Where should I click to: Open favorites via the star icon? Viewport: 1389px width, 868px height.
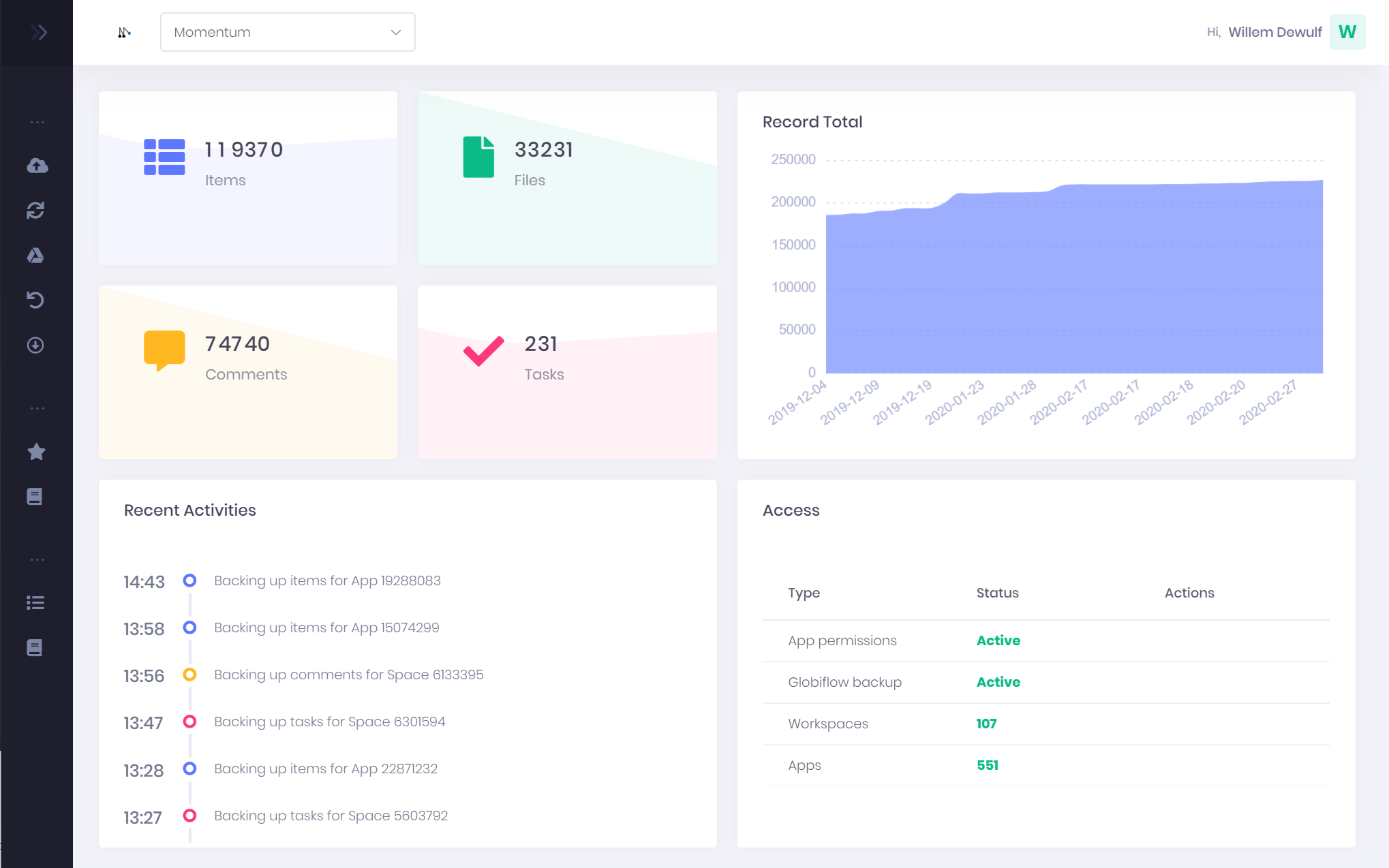click(x=36, y=452)
